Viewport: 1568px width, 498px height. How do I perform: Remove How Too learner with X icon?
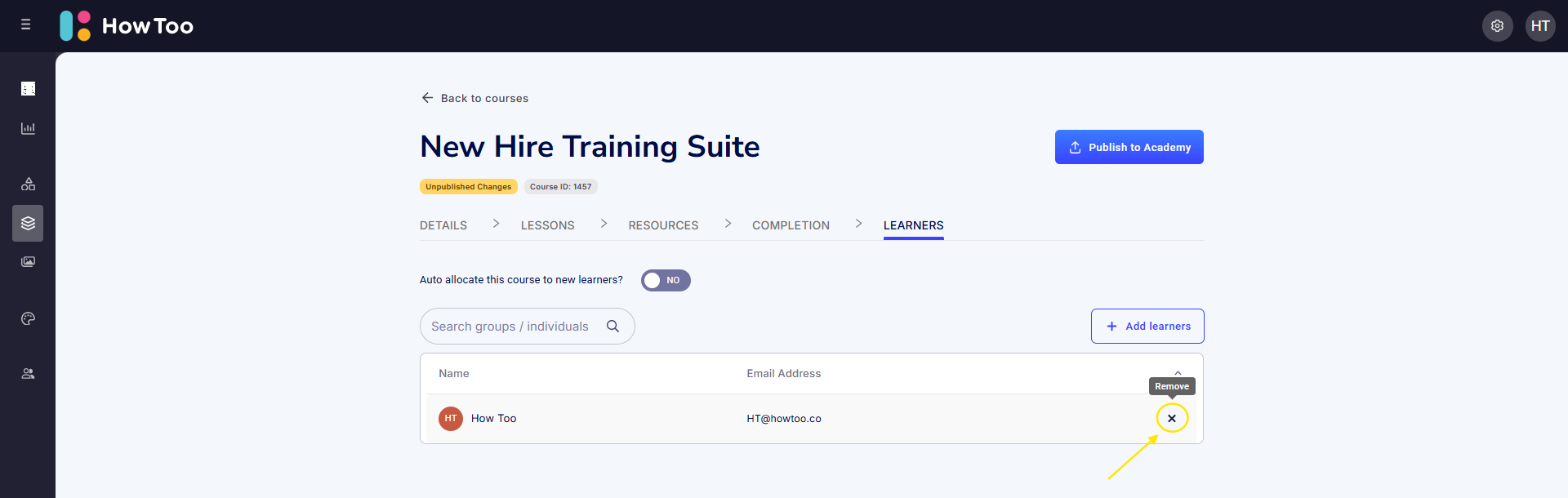(x=1171, y=418)
